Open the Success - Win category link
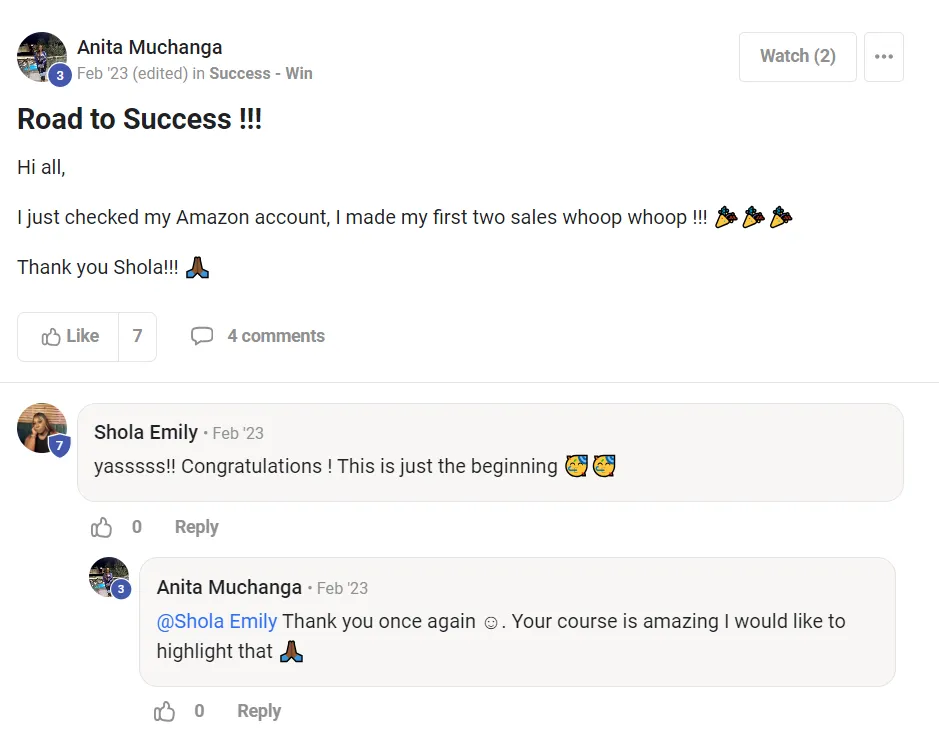Viewport: 939px width, 733px height. 261,73
